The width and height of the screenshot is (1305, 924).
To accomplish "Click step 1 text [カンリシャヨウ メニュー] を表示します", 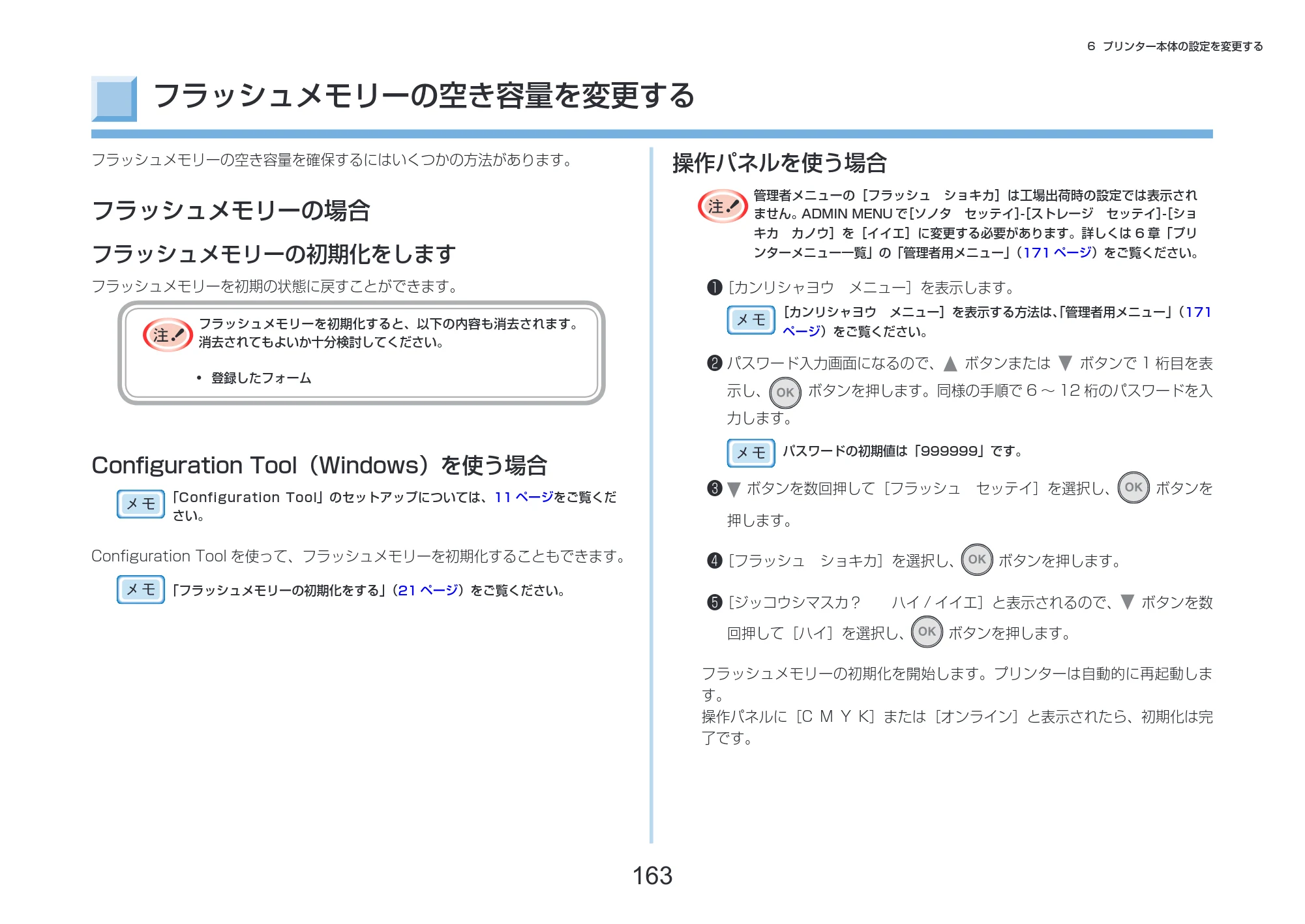I will (x=872, y=288).
